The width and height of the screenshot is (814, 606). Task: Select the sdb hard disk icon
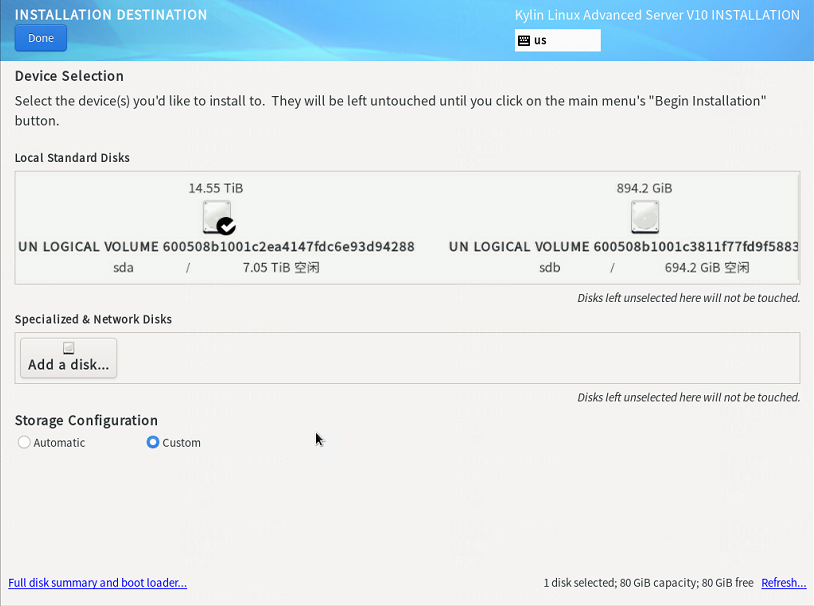pyautogui.click(x=645, y=217)
